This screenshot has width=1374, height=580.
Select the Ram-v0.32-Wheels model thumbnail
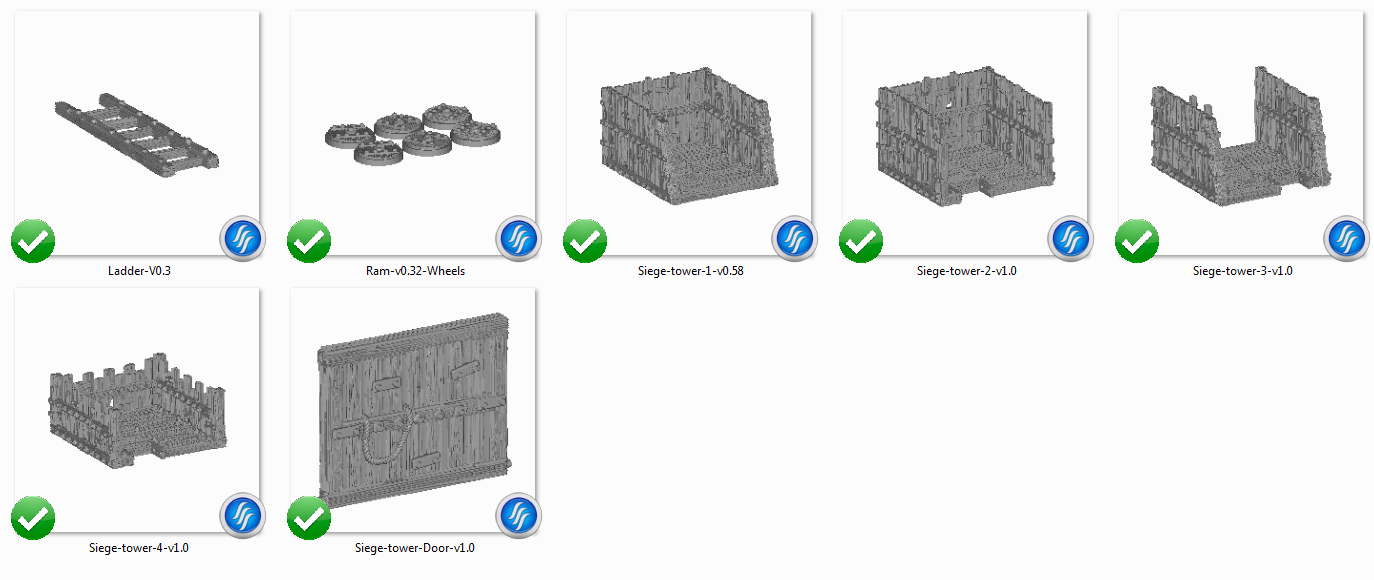pos(413,134)
